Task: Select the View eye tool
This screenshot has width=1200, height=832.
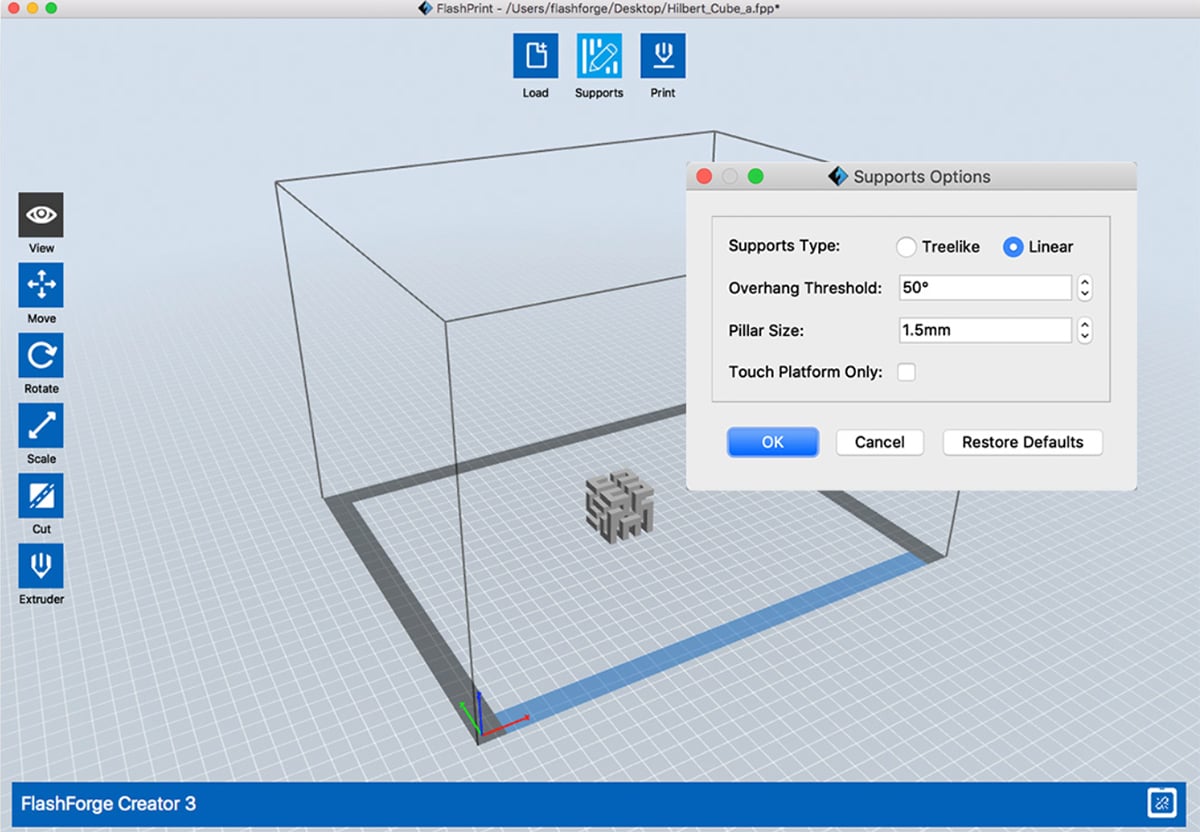Action: [x=41, y=215]
